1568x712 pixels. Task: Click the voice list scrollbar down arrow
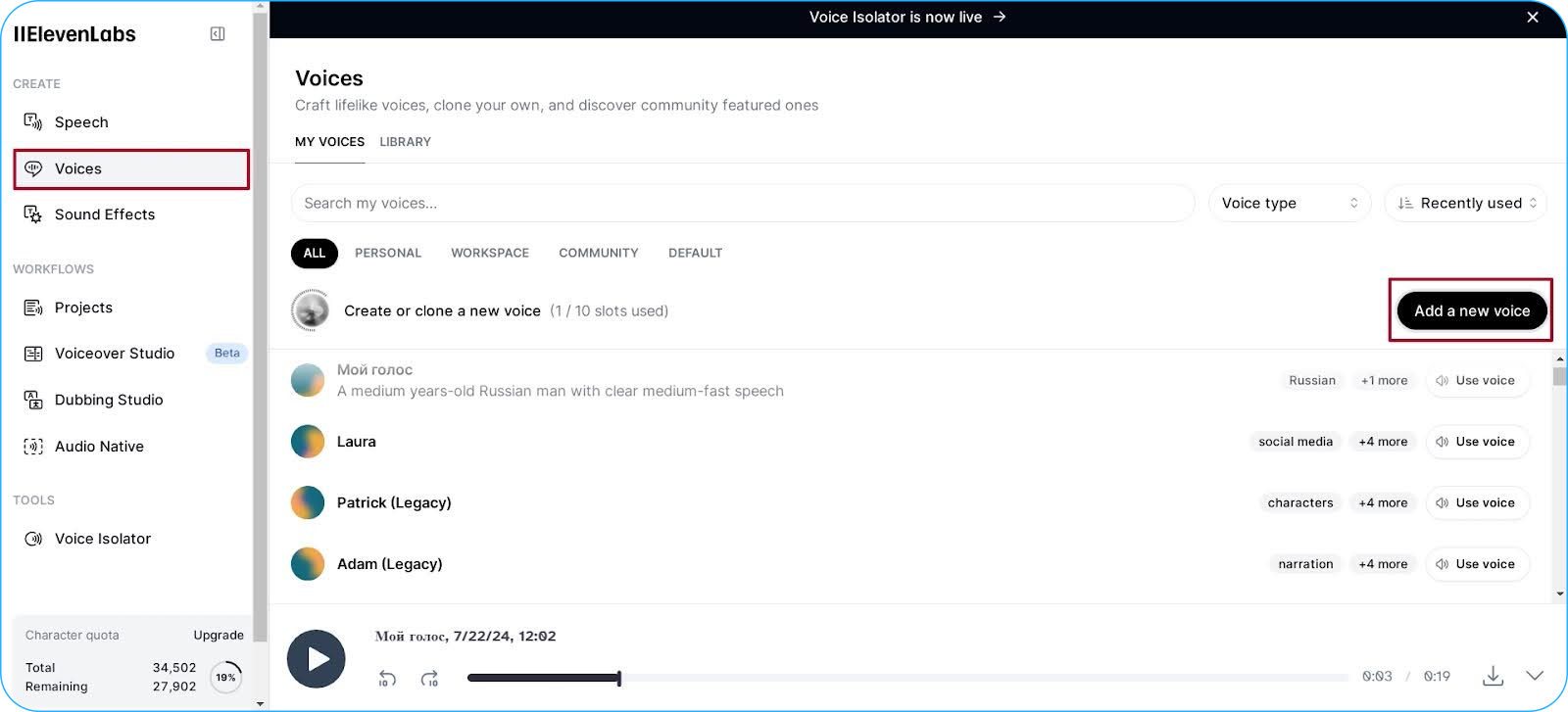1559,593
